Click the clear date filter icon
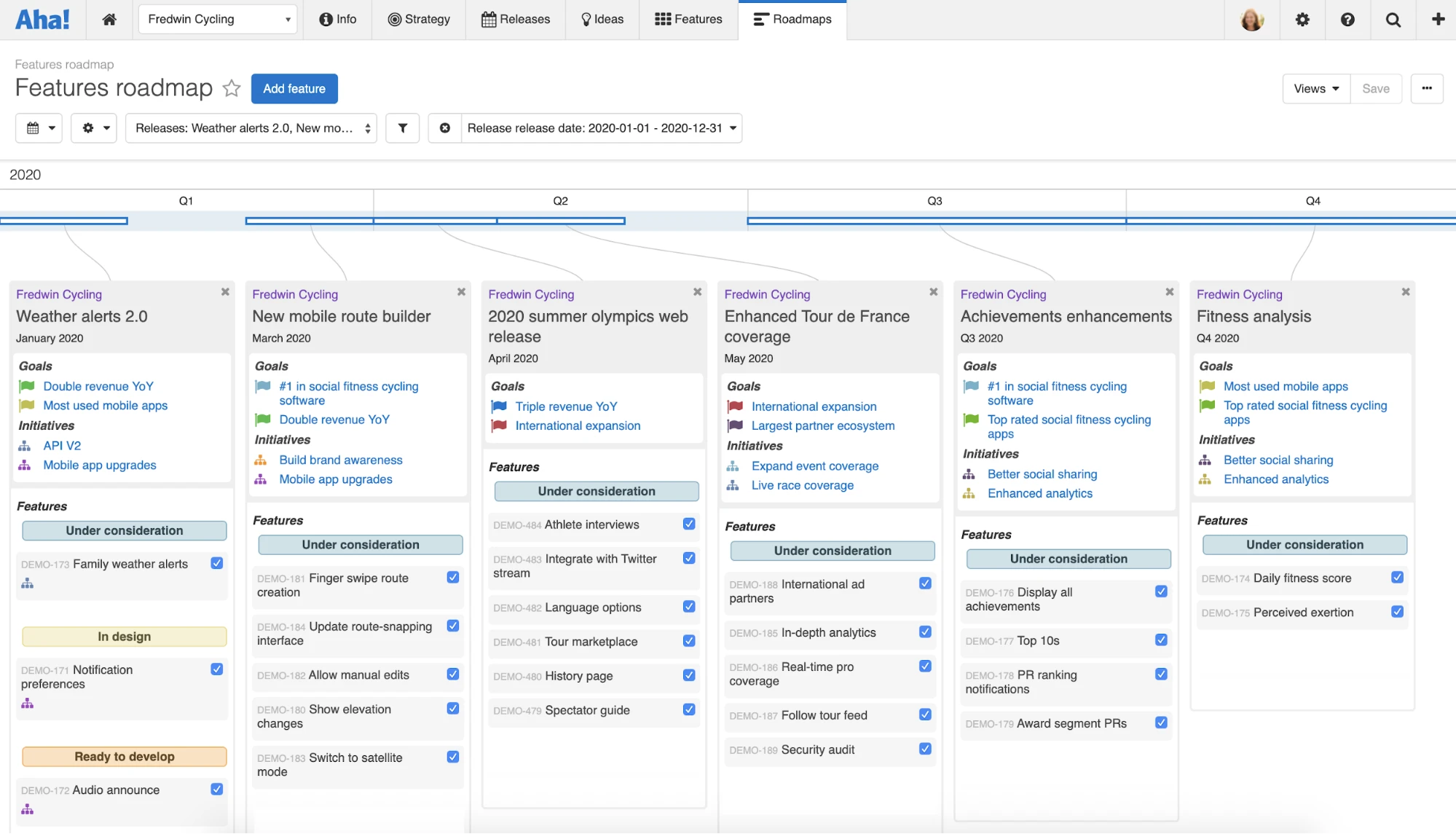 point(445,128)
